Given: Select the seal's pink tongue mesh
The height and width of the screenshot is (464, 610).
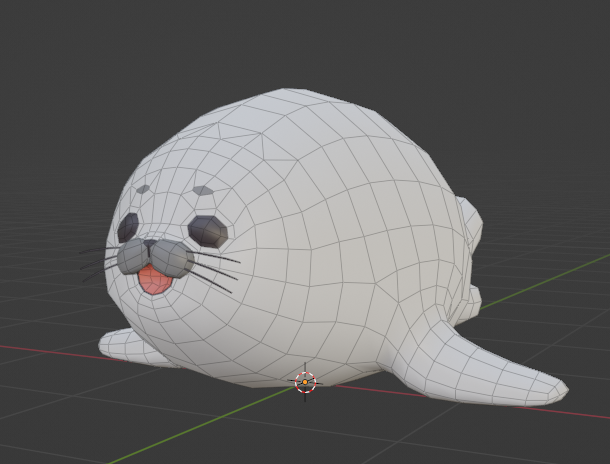Looking at the screenshot, I should (x=155, y=280).
